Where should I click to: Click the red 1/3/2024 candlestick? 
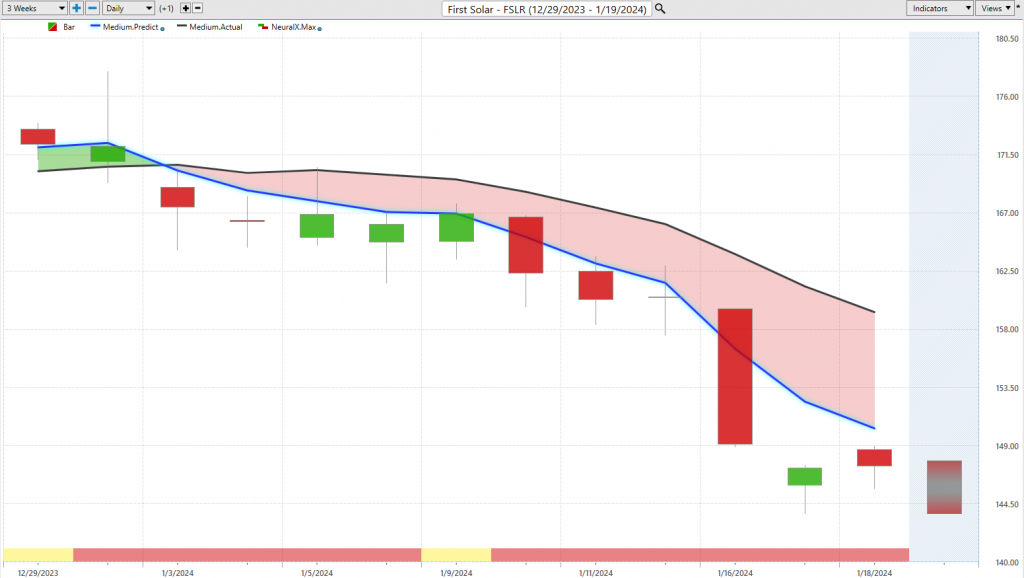[178, 197]
